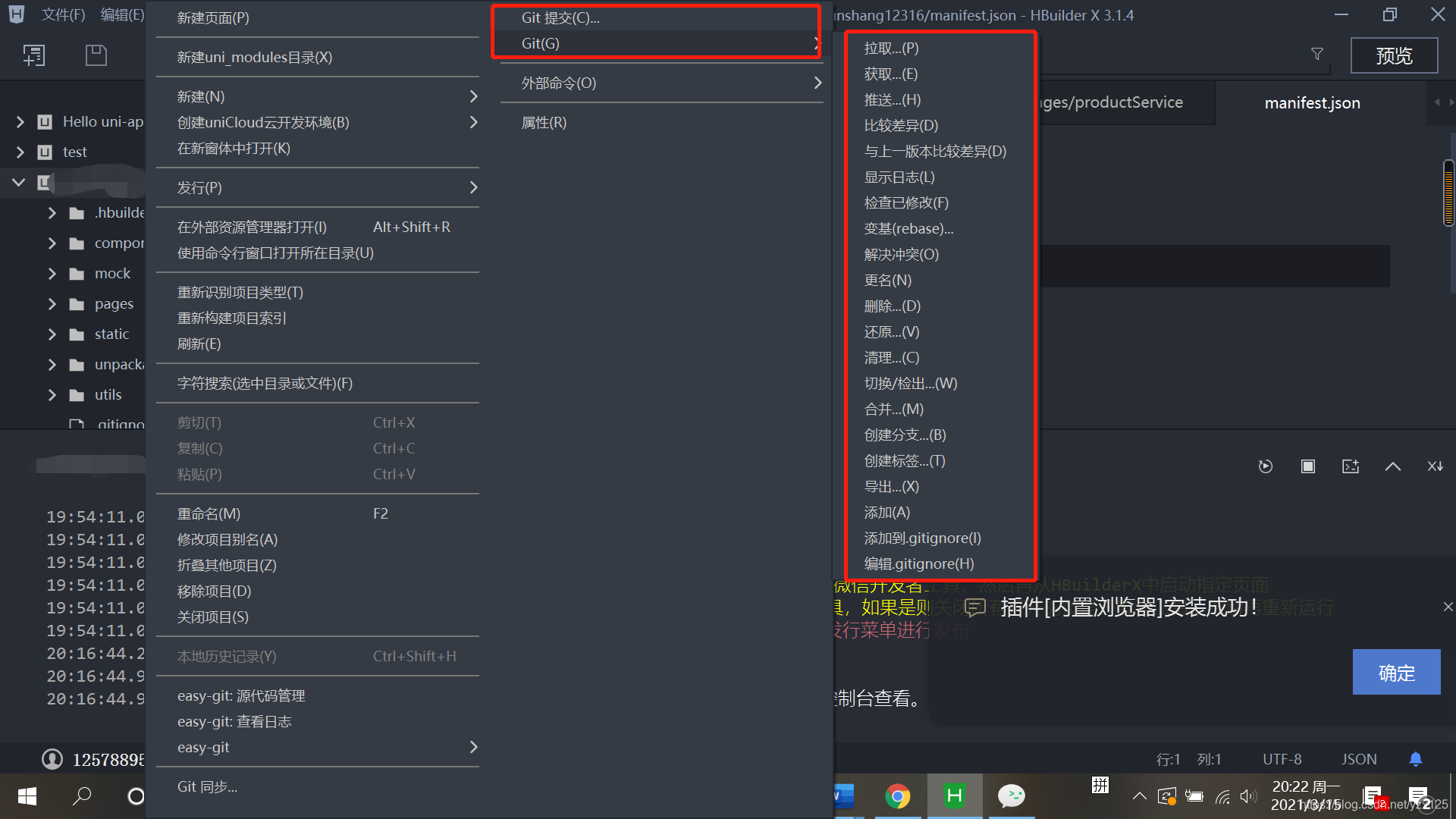This screenshot has height=819, width=1456.
Task: Expand the components folder
Action: point(52,243)
